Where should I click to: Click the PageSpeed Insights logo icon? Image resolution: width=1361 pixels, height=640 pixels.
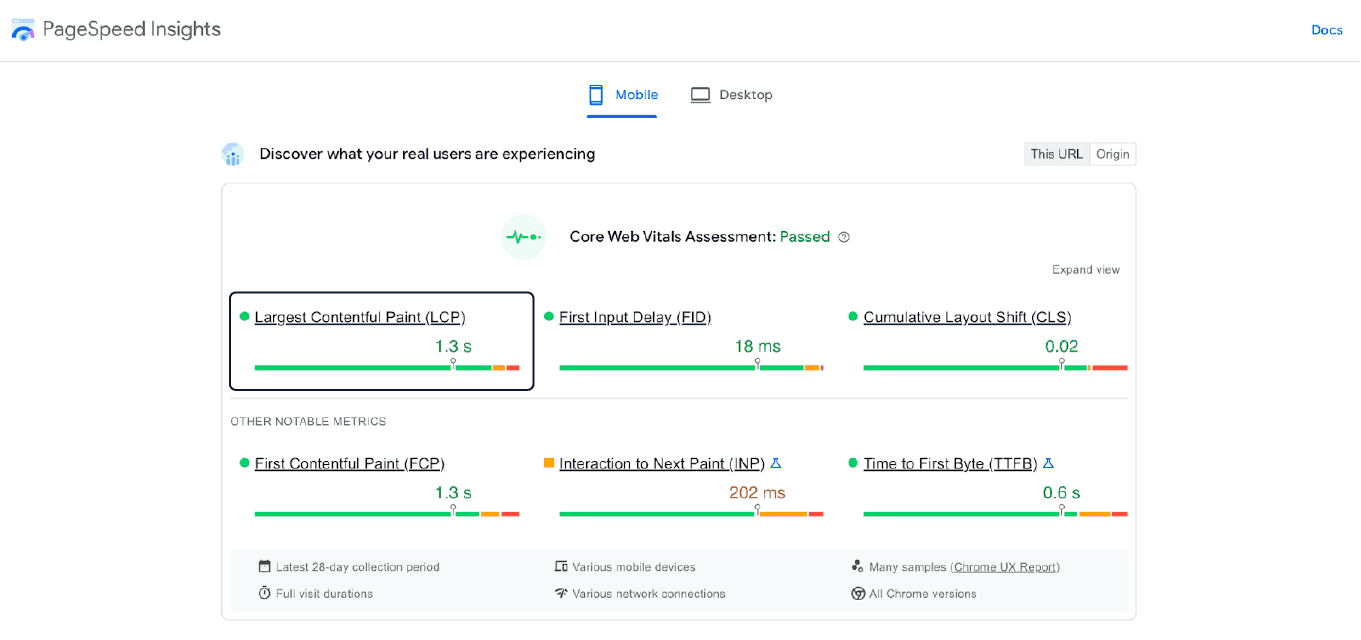[x=22, y=30]
